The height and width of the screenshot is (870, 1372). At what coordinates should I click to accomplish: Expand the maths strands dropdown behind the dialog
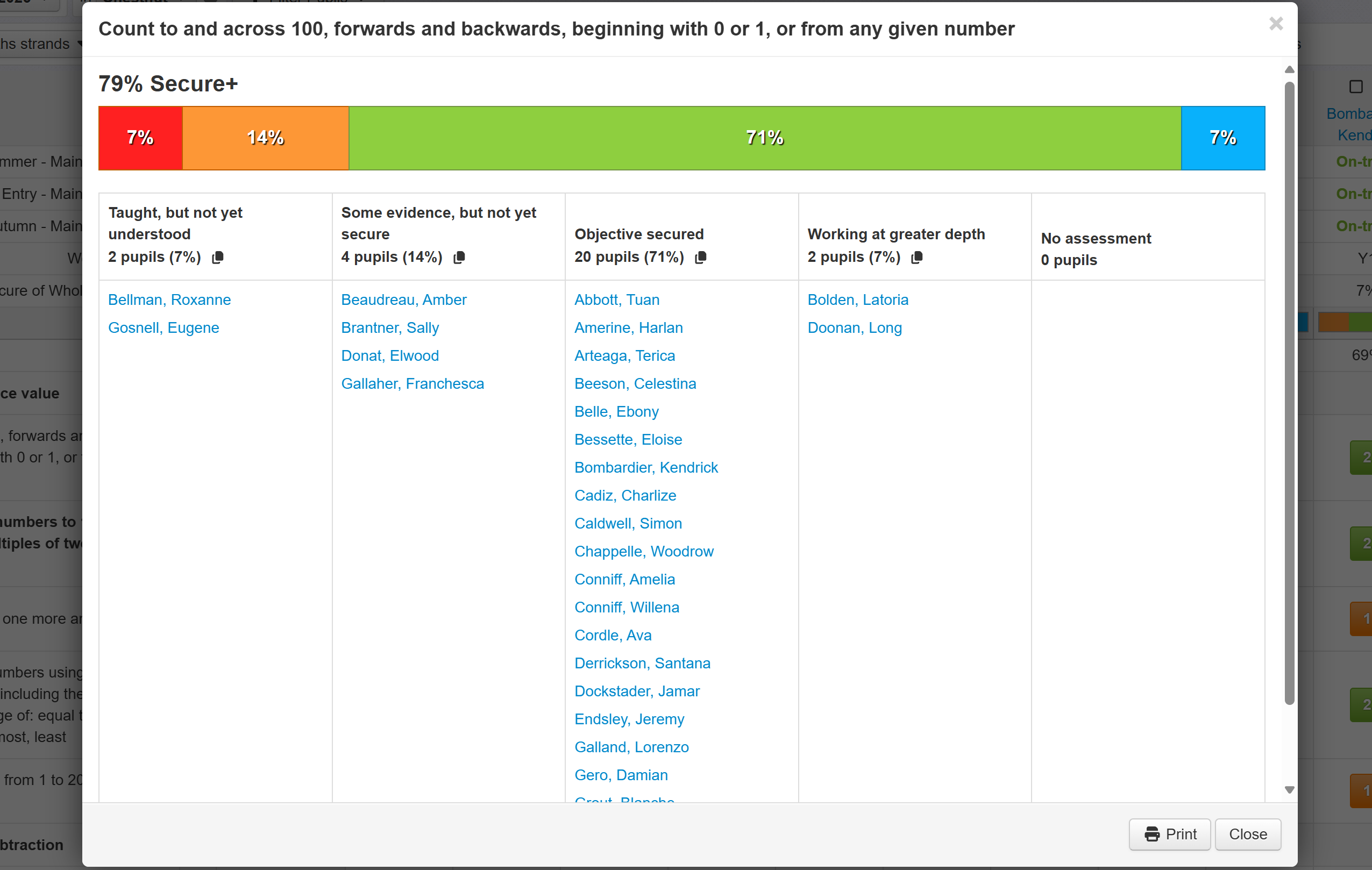pyautogui.click(x=40, y=44)
